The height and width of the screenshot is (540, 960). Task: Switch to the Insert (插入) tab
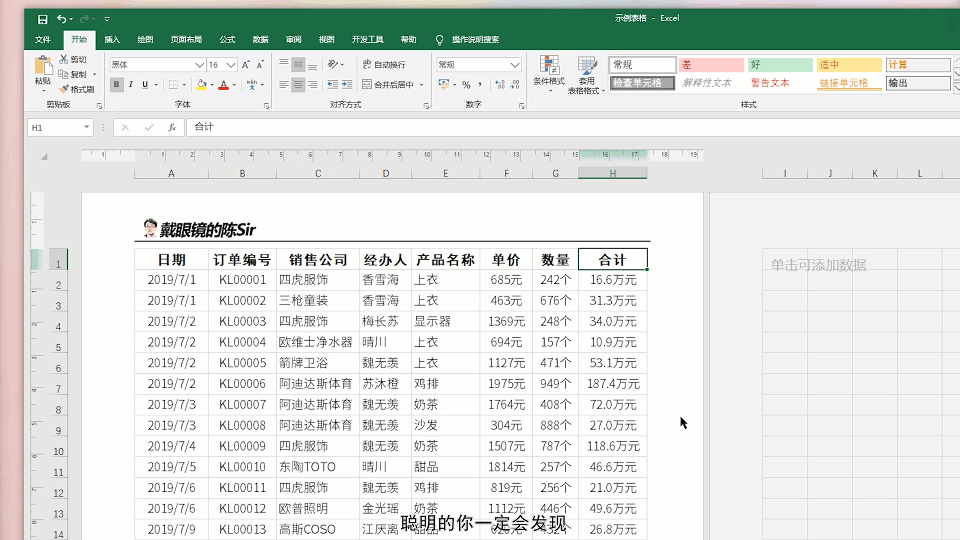click(112, 40)
